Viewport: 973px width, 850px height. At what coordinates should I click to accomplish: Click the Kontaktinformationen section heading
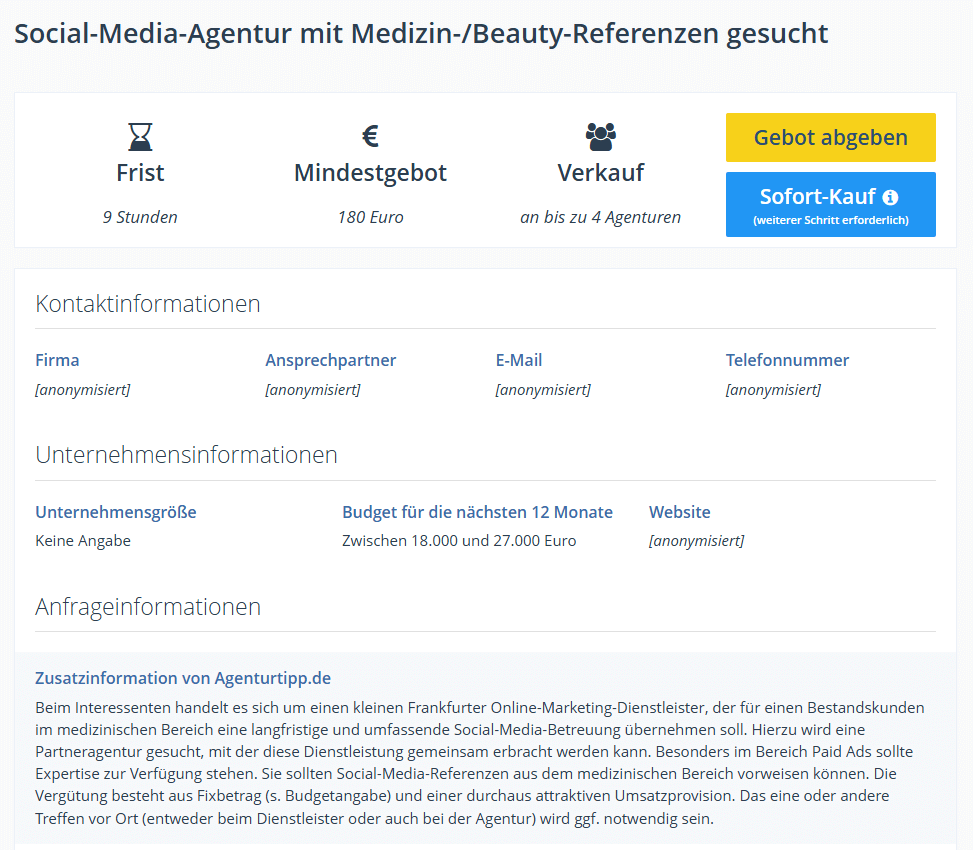pyautogui.click(x=148, y=304)
